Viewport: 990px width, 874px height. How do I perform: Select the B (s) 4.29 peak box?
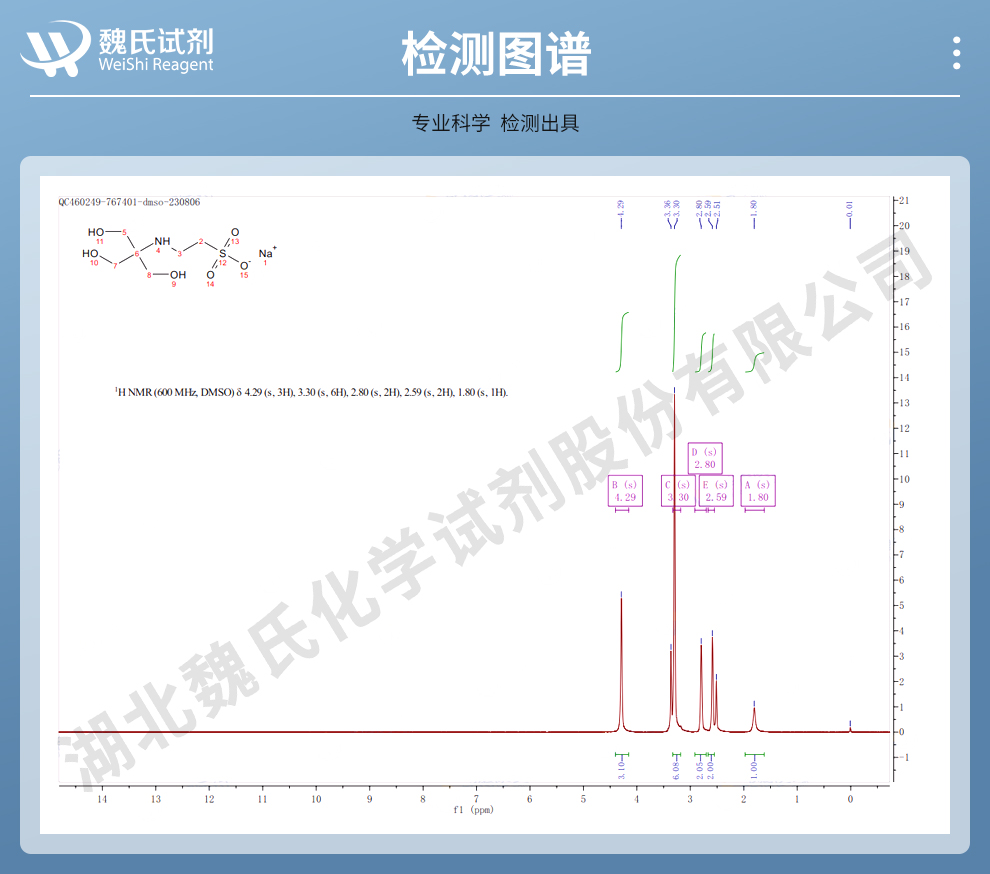coord(625,491)
